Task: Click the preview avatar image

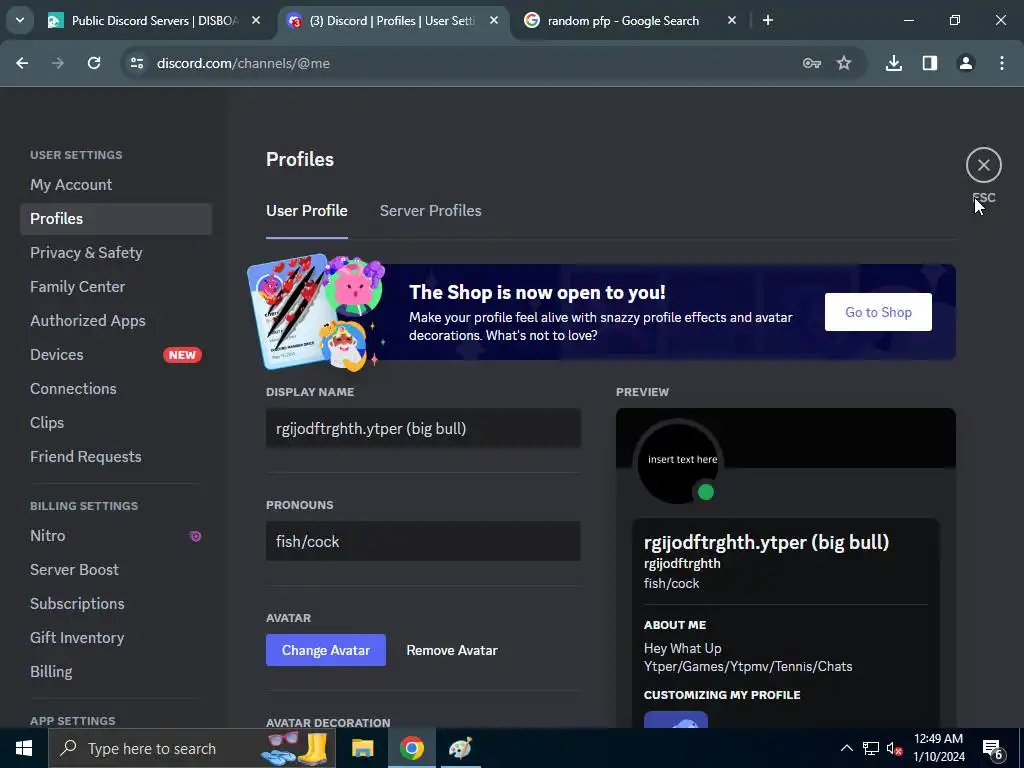Action: coord(678,461)
